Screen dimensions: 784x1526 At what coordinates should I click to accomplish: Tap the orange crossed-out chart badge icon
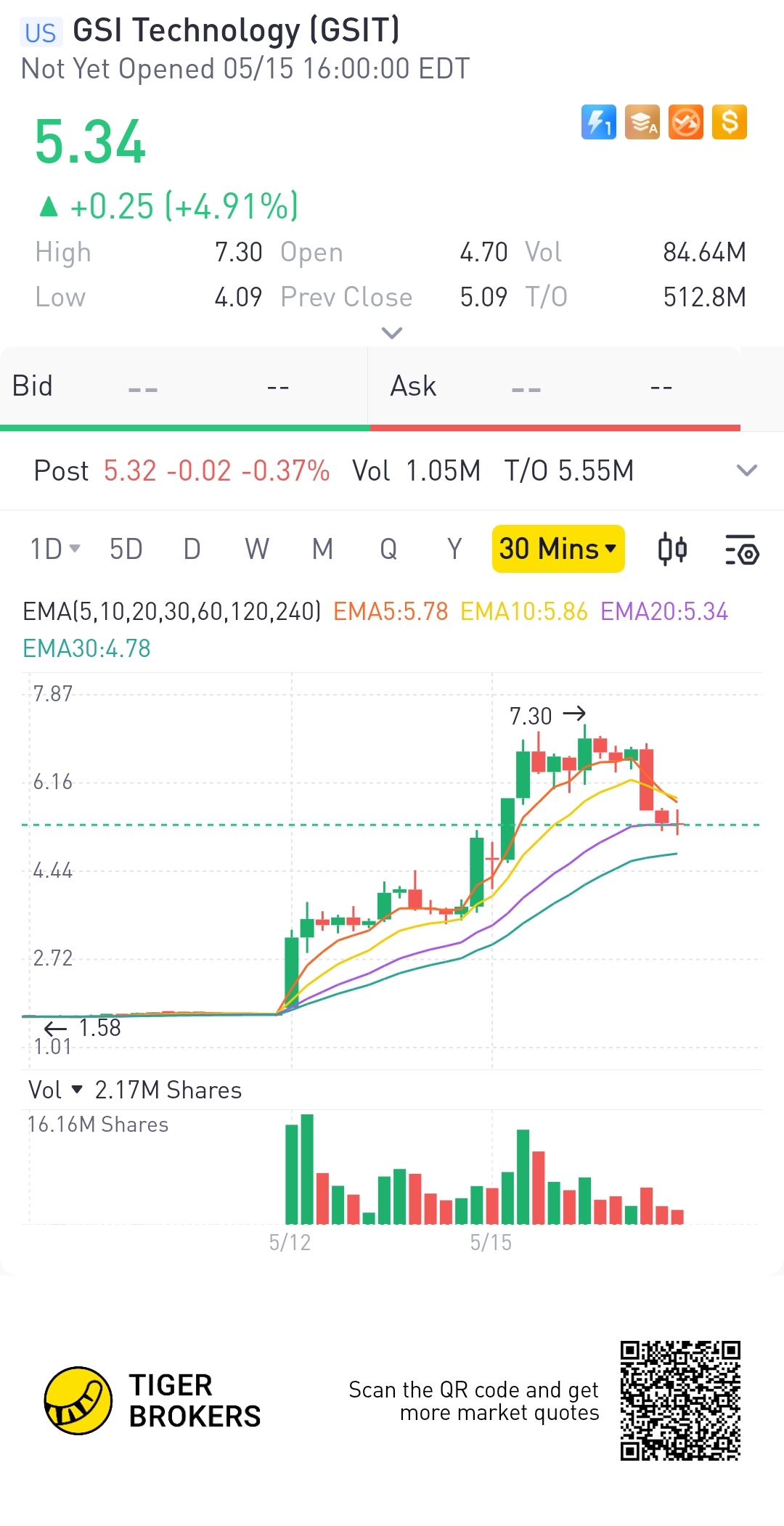point(686,122)
